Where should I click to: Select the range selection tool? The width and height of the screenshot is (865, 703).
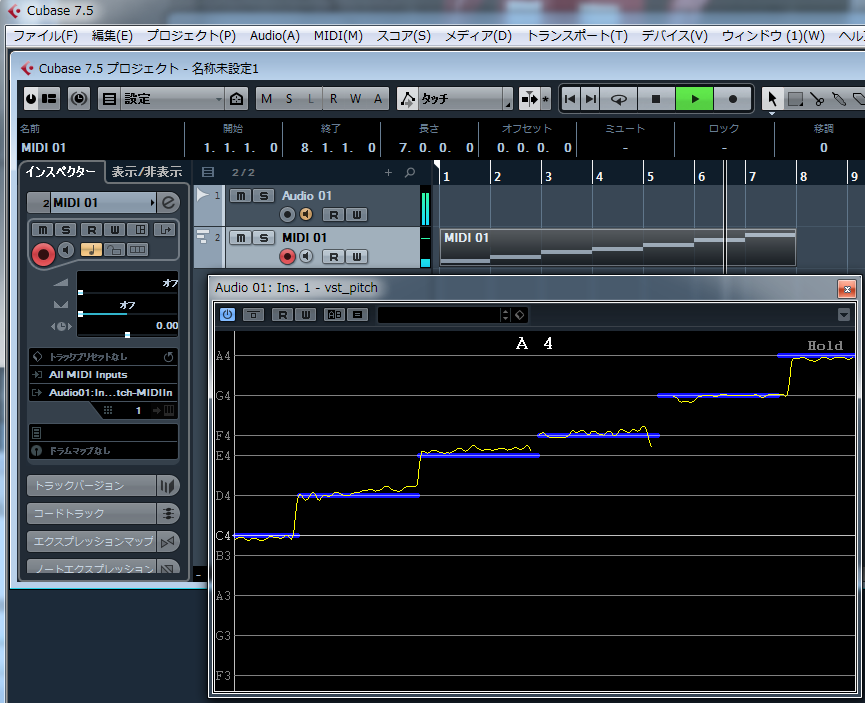795,99
